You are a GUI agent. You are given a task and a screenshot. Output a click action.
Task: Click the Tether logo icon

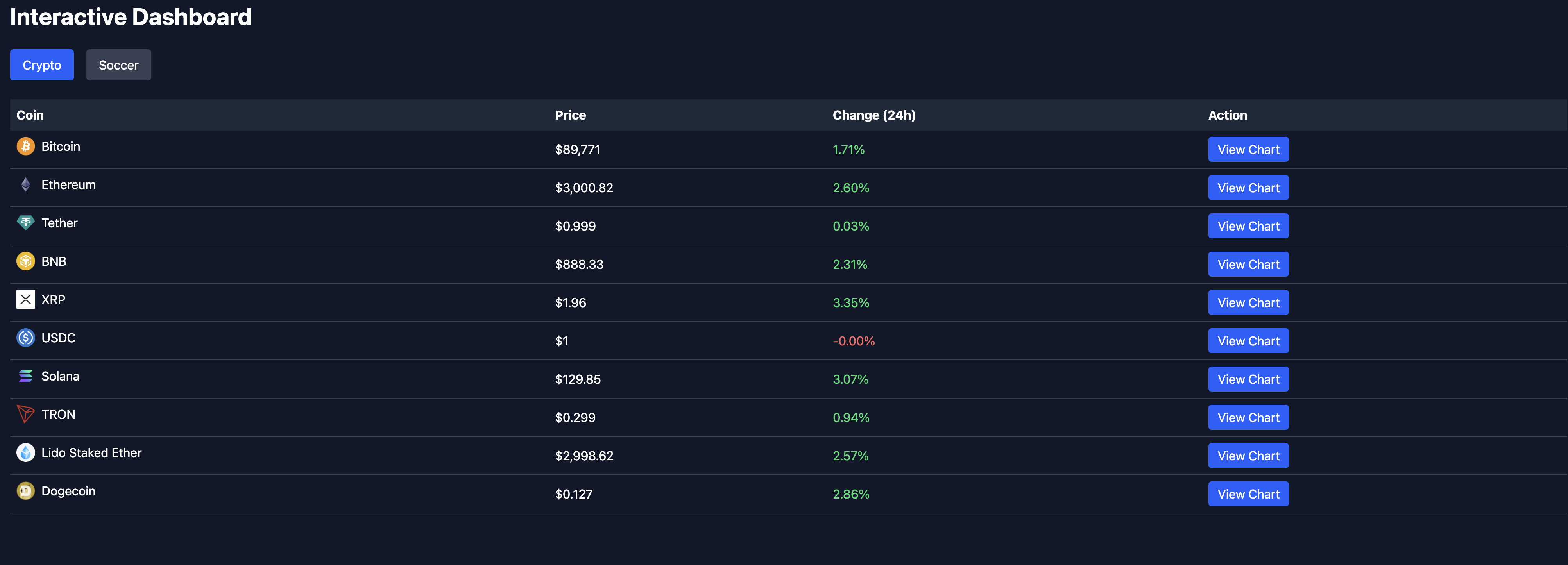pyautogui.click(x=25, y=223)
